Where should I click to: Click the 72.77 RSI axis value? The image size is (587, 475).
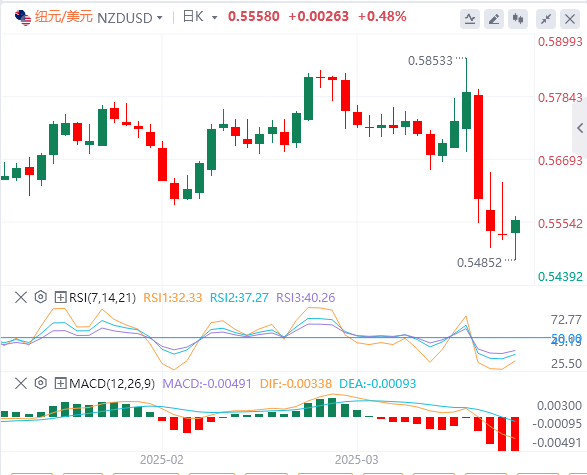coord(566,320)
